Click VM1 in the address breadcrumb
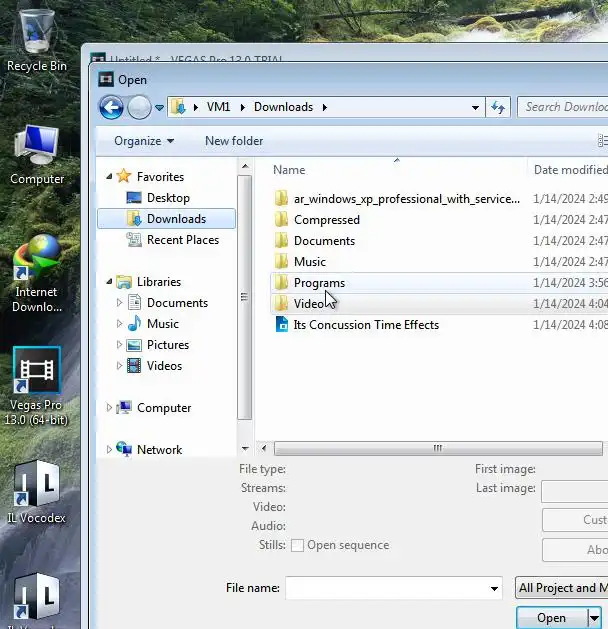 218,107
